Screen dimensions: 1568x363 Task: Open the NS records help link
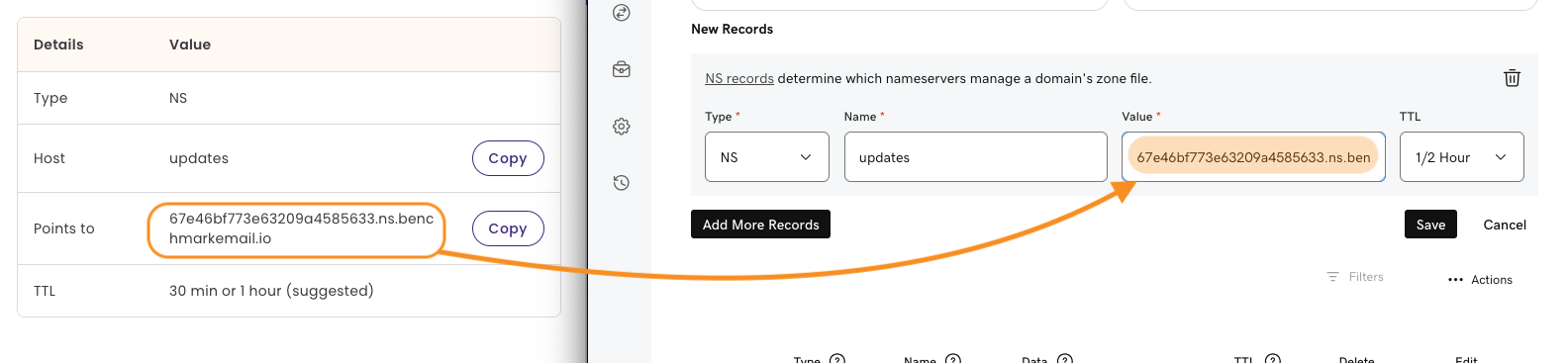pyautogui.click(x=739, y=78)
